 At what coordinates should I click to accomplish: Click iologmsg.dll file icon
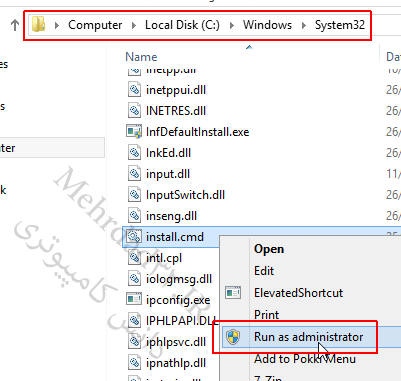coord(134,279)
